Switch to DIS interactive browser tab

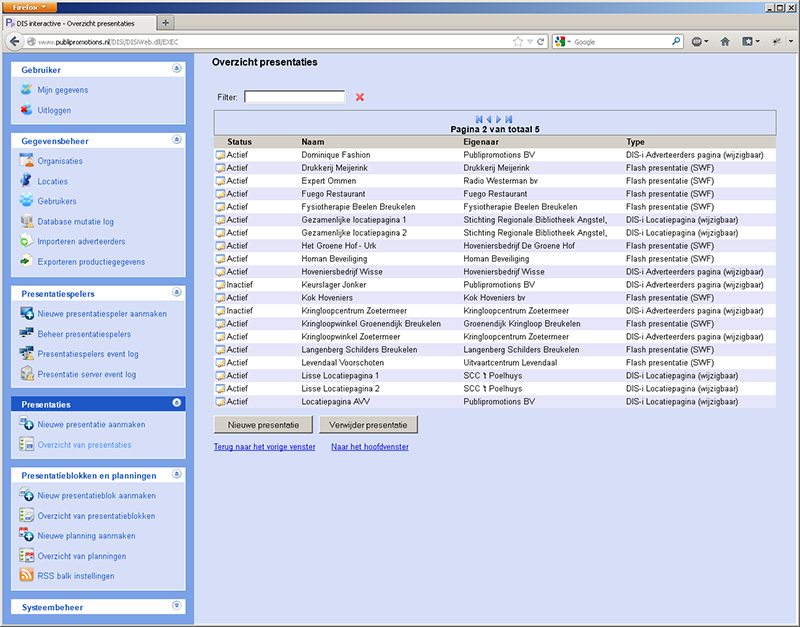[x=79, y=23]
